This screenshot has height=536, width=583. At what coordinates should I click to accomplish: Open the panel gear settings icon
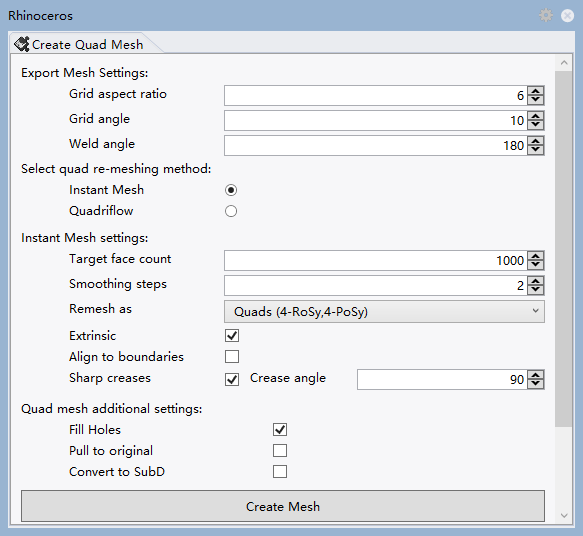point(546,15)
